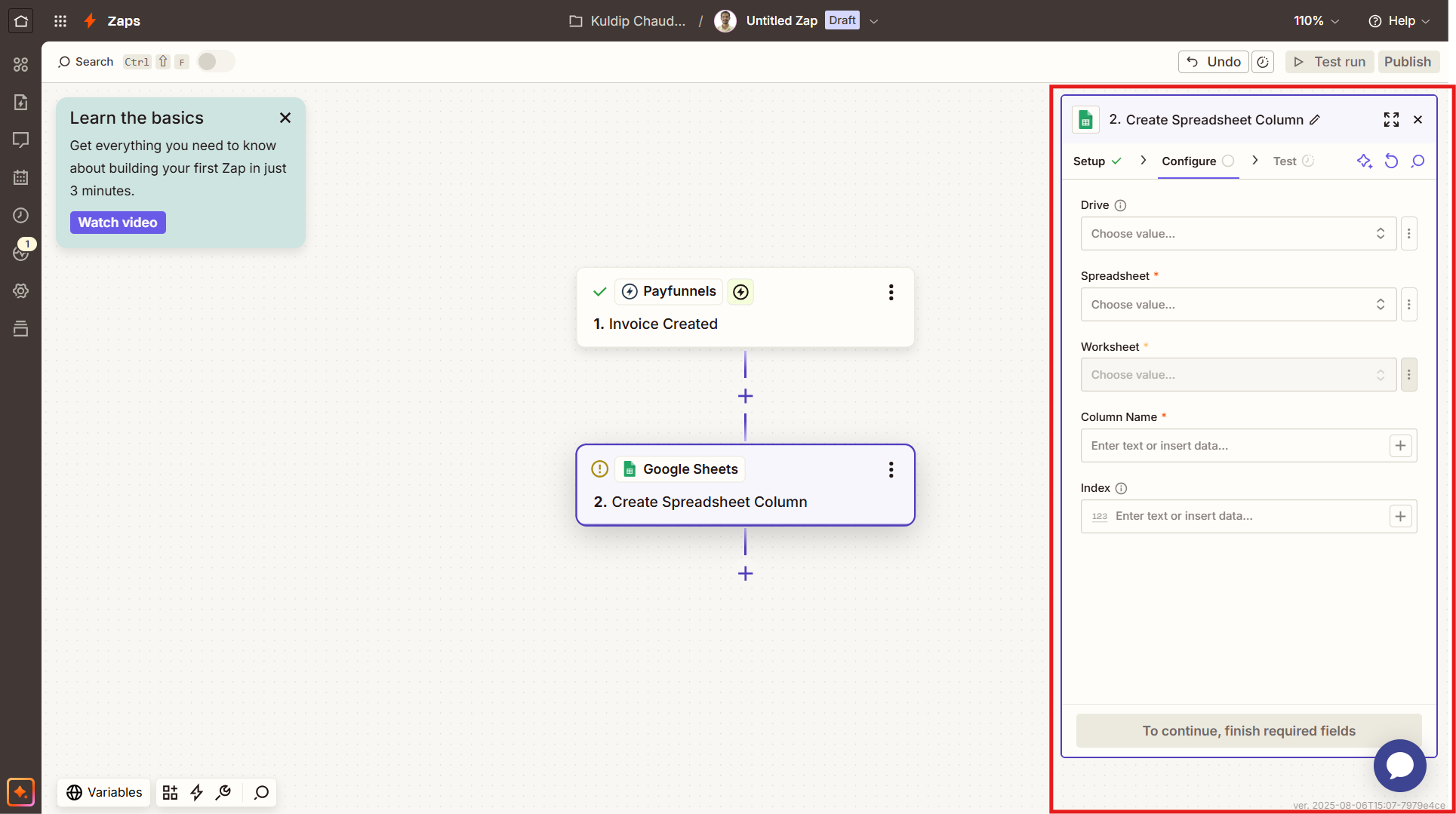Click the lightning bolt icon in bottom toolbar

[x=196, y=792]
